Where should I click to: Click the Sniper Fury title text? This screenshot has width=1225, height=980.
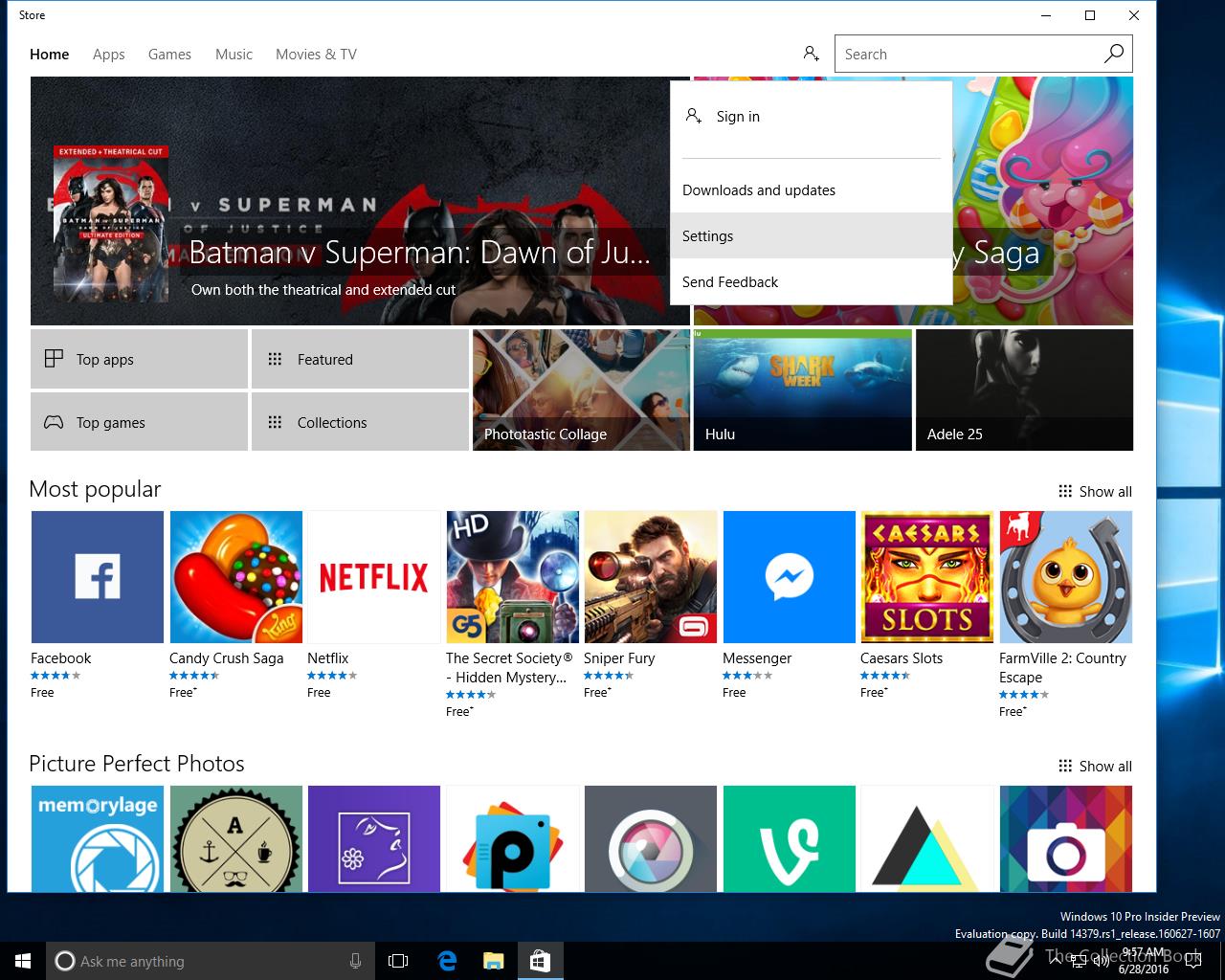619,657
